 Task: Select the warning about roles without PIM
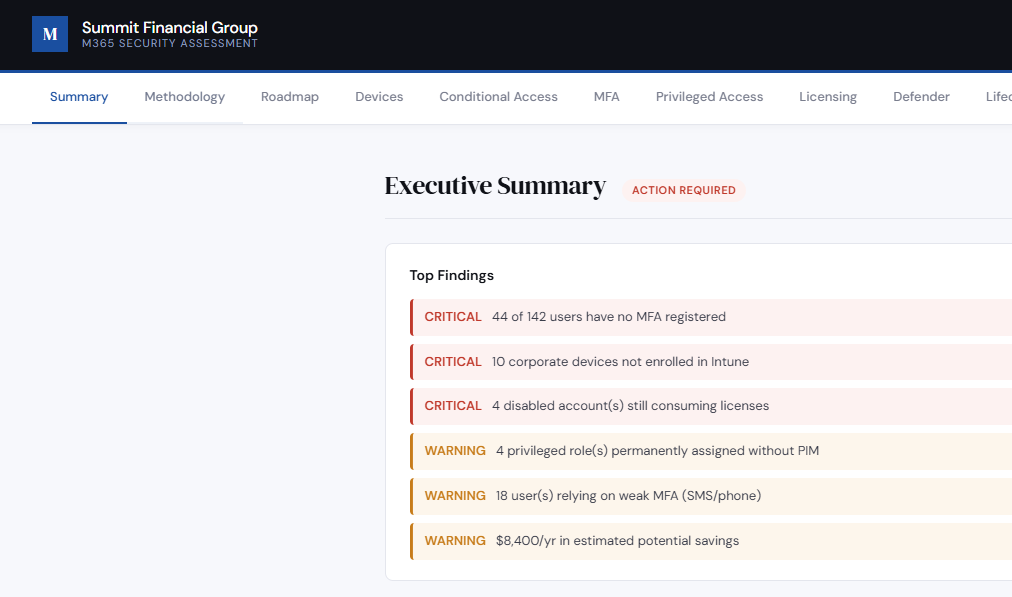click(700, 450)
